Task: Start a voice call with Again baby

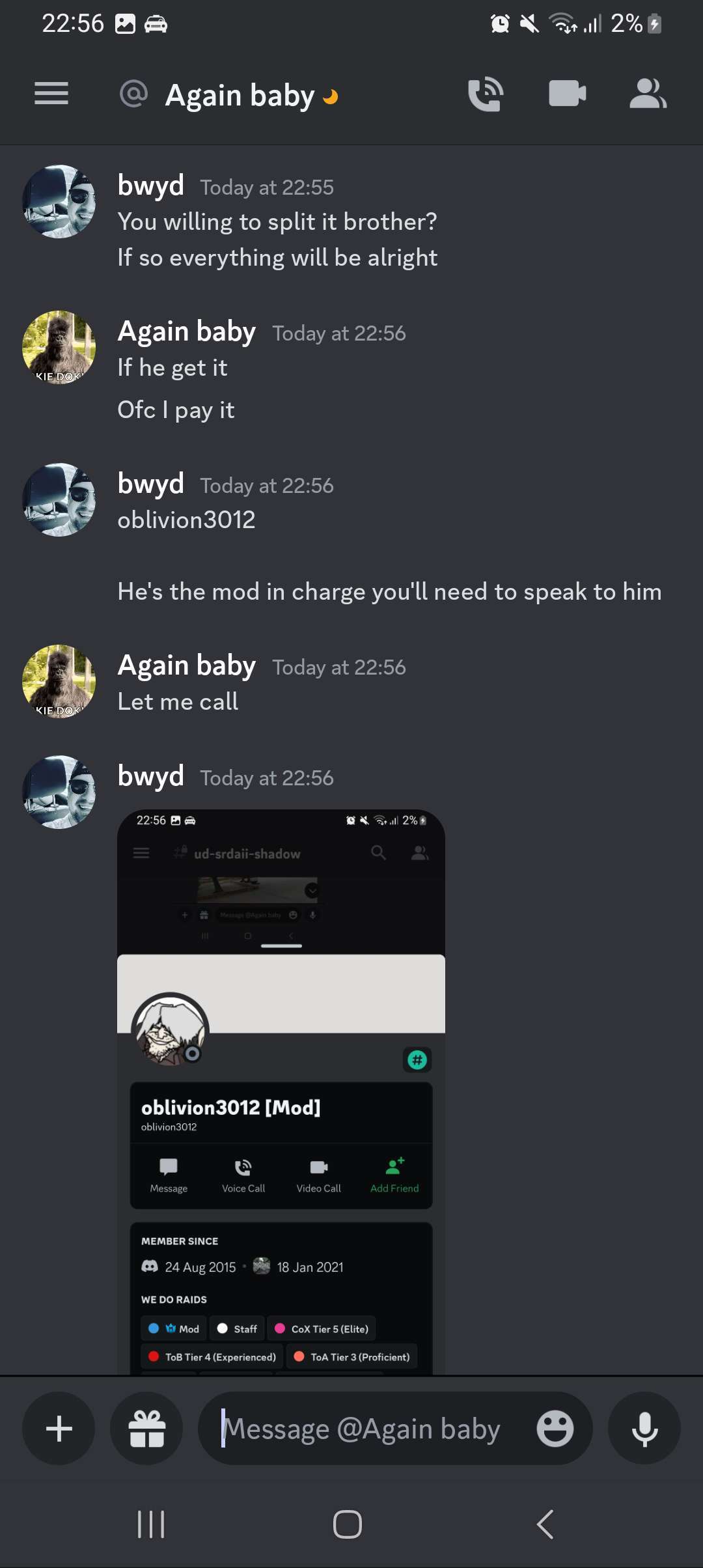Action: [486, 94]
